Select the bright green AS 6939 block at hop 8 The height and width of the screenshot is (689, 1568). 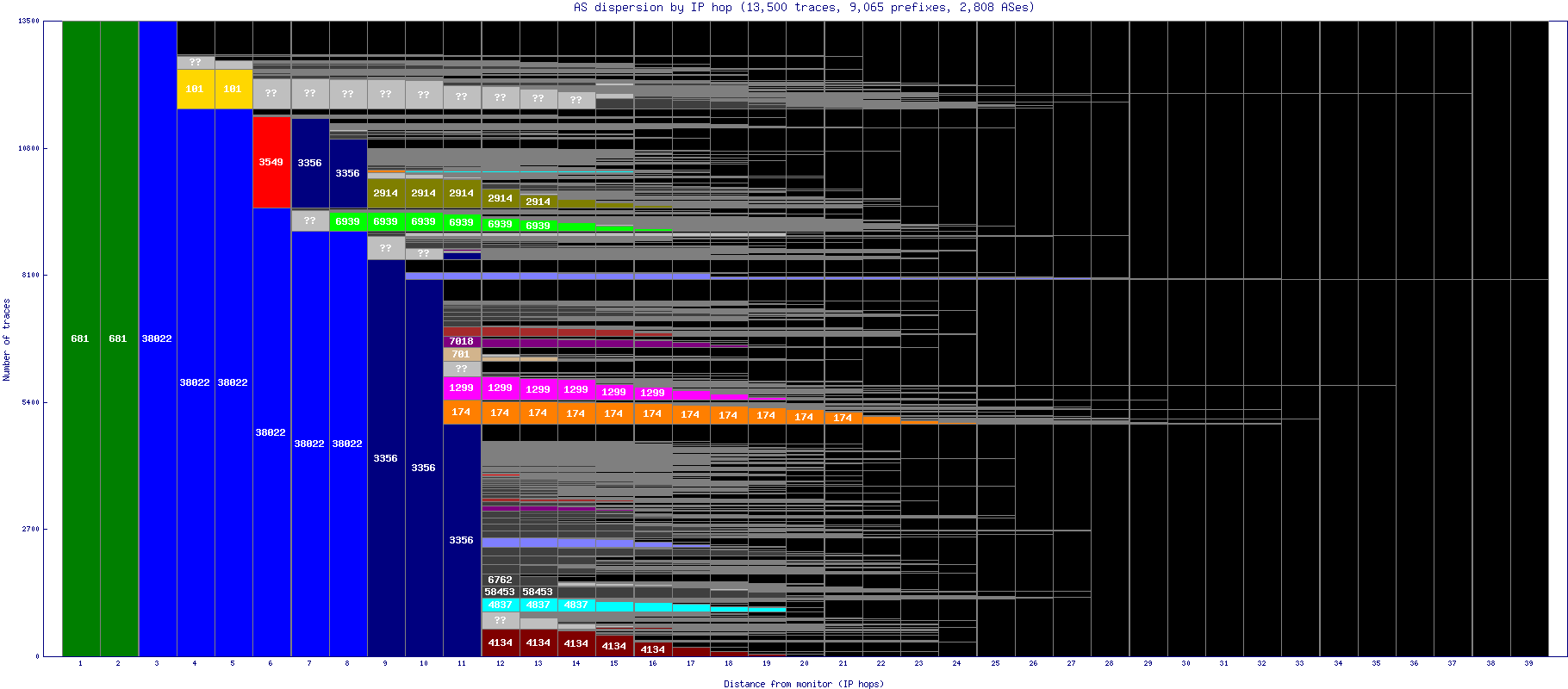coord(348,221)
